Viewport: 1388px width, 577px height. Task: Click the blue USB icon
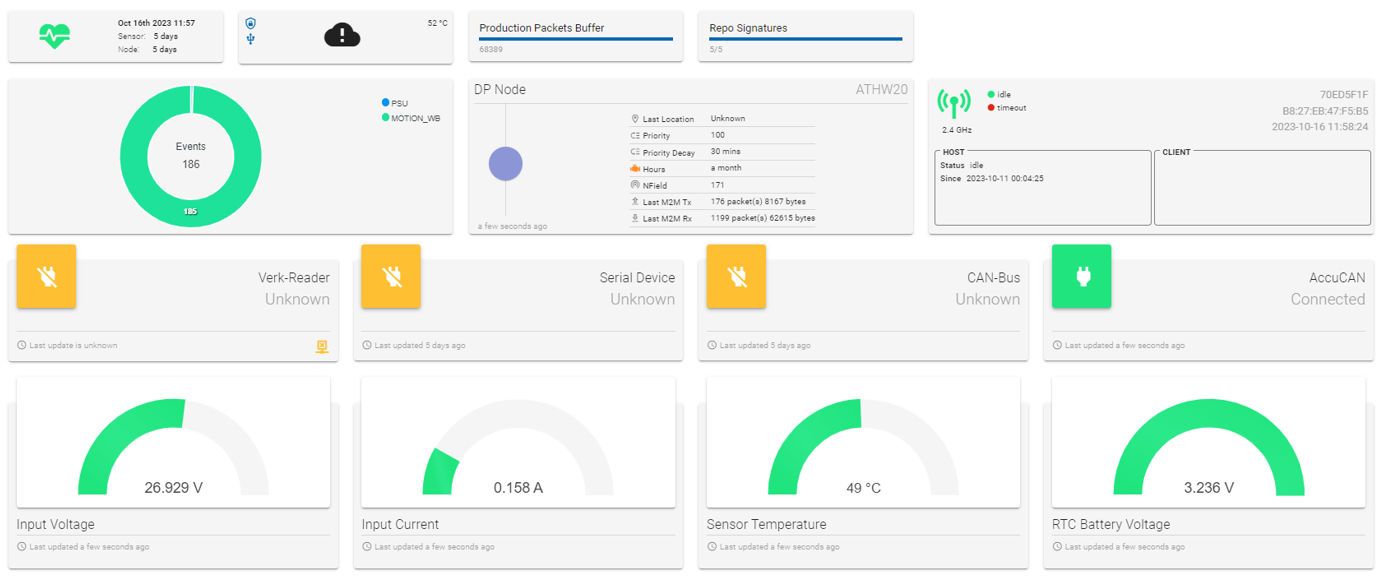tap(250, 39)
